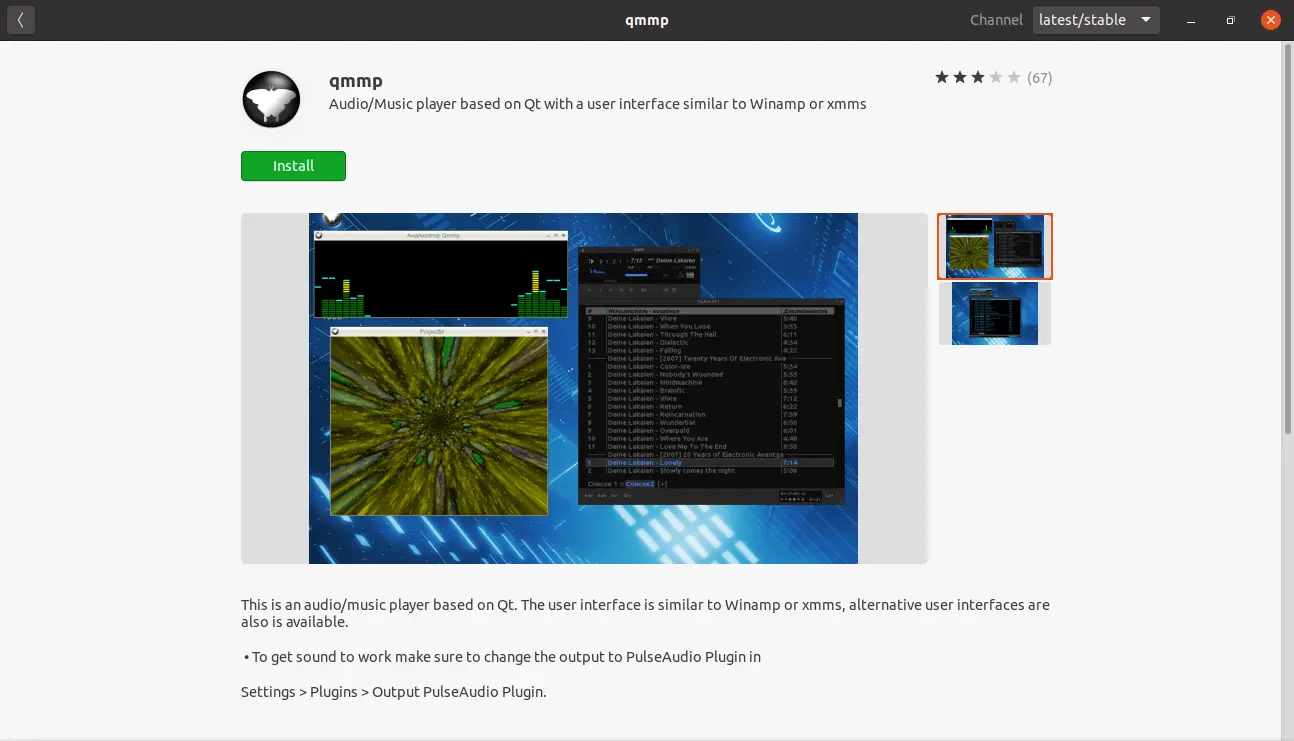Click the fifth greyed-out rating star
Viewport: 1294px width, 741px height.
[x=1014, y=77]
